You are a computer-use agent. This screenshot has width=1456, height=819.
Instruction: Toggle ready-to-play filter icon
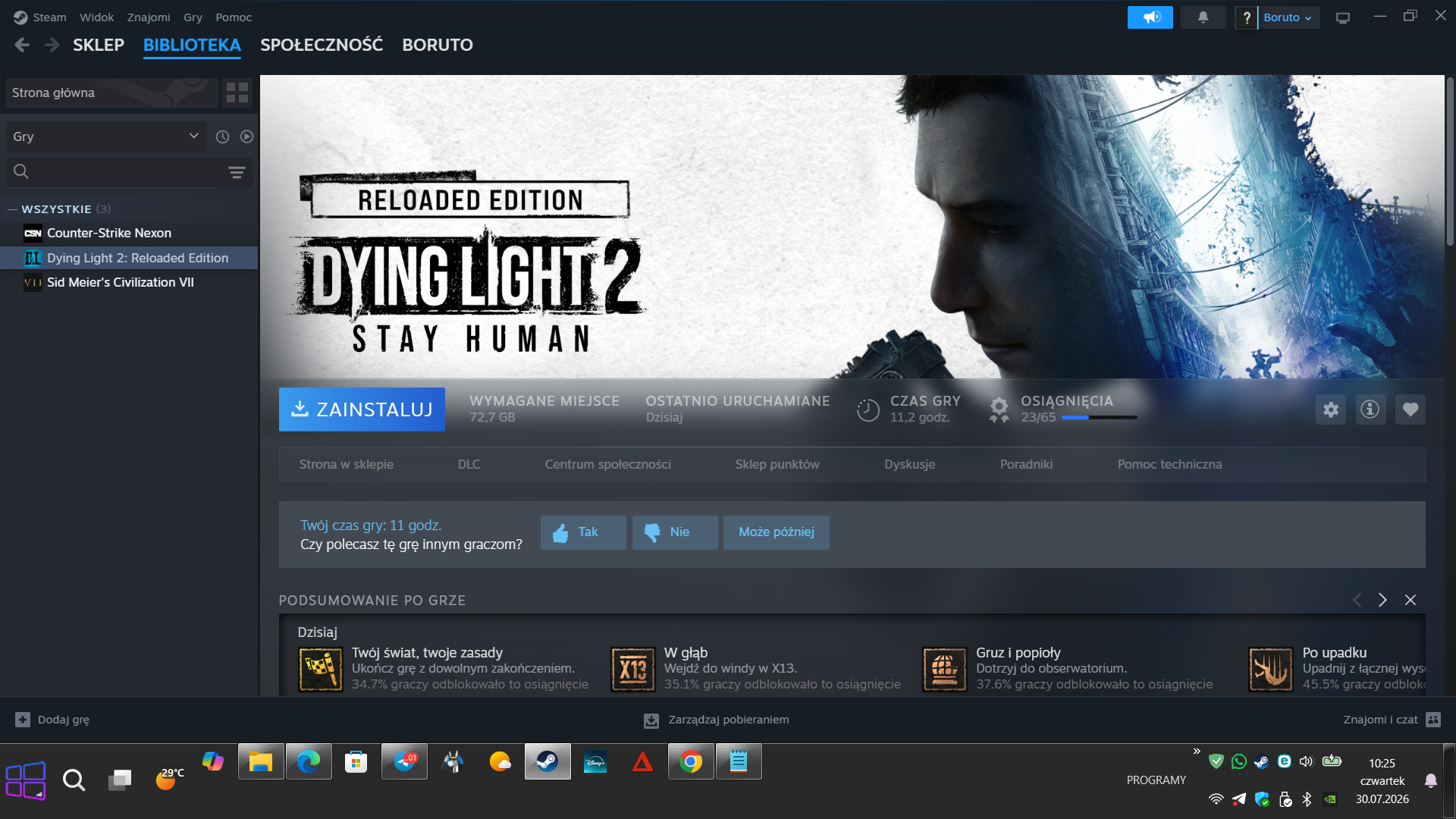click(x=246, y=136)
